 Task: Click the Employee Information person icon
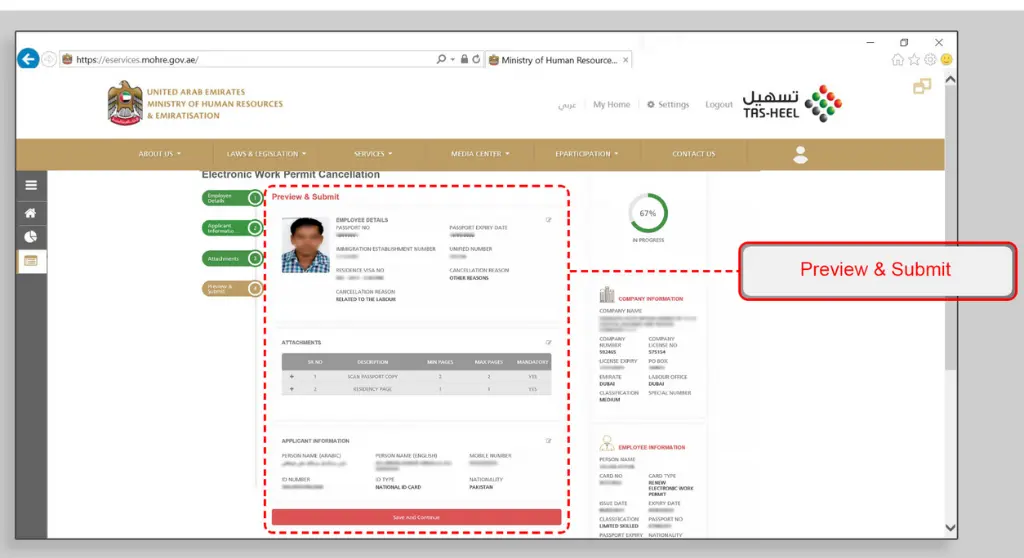607,444
